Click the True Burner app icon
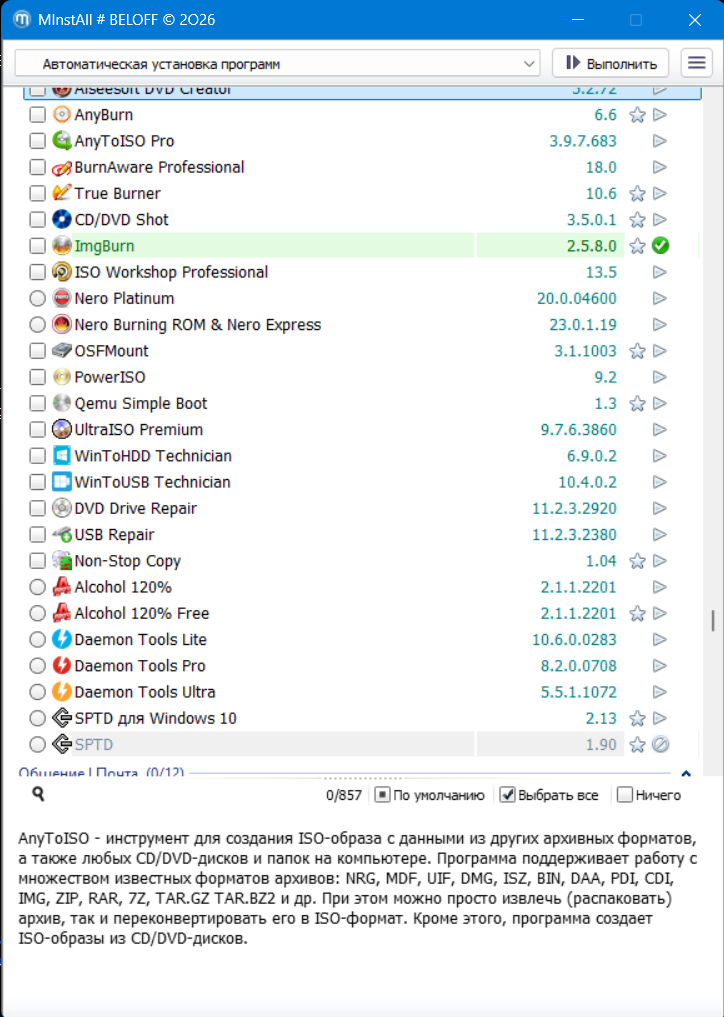The image size is (724, 1017). 61,193
